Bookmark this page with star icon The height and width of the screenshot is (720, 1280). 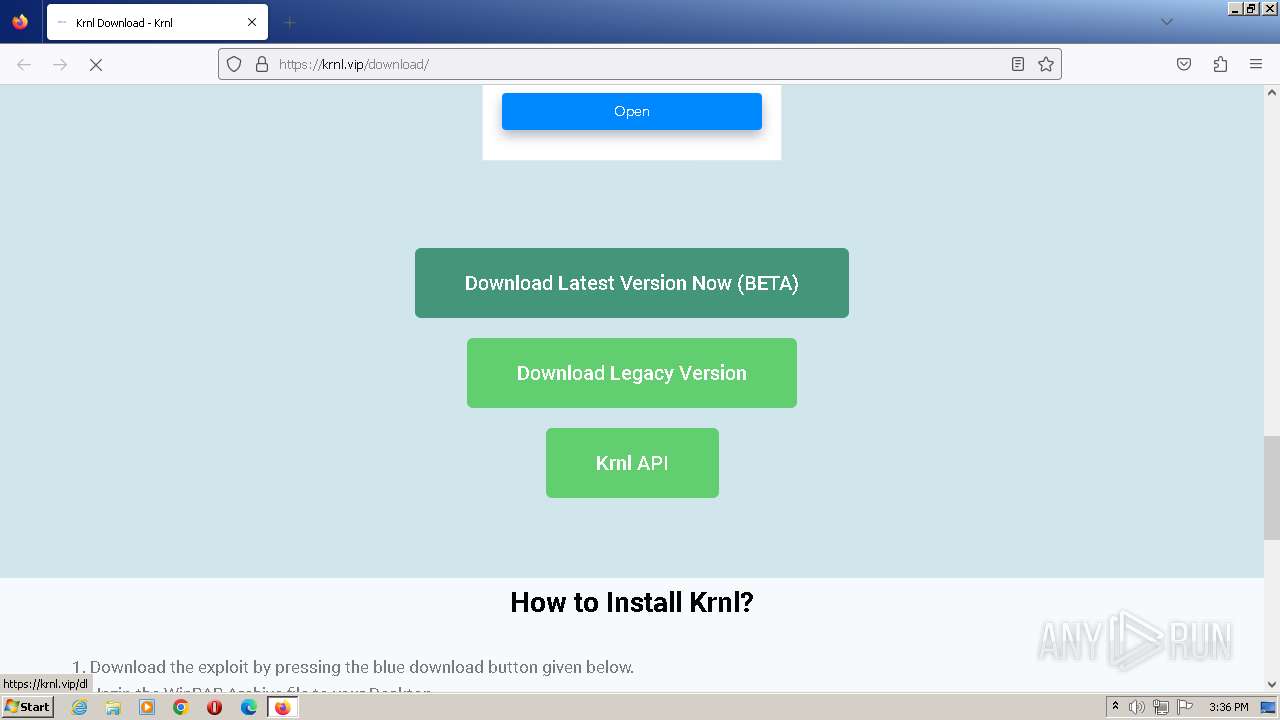coord(1046,64)
